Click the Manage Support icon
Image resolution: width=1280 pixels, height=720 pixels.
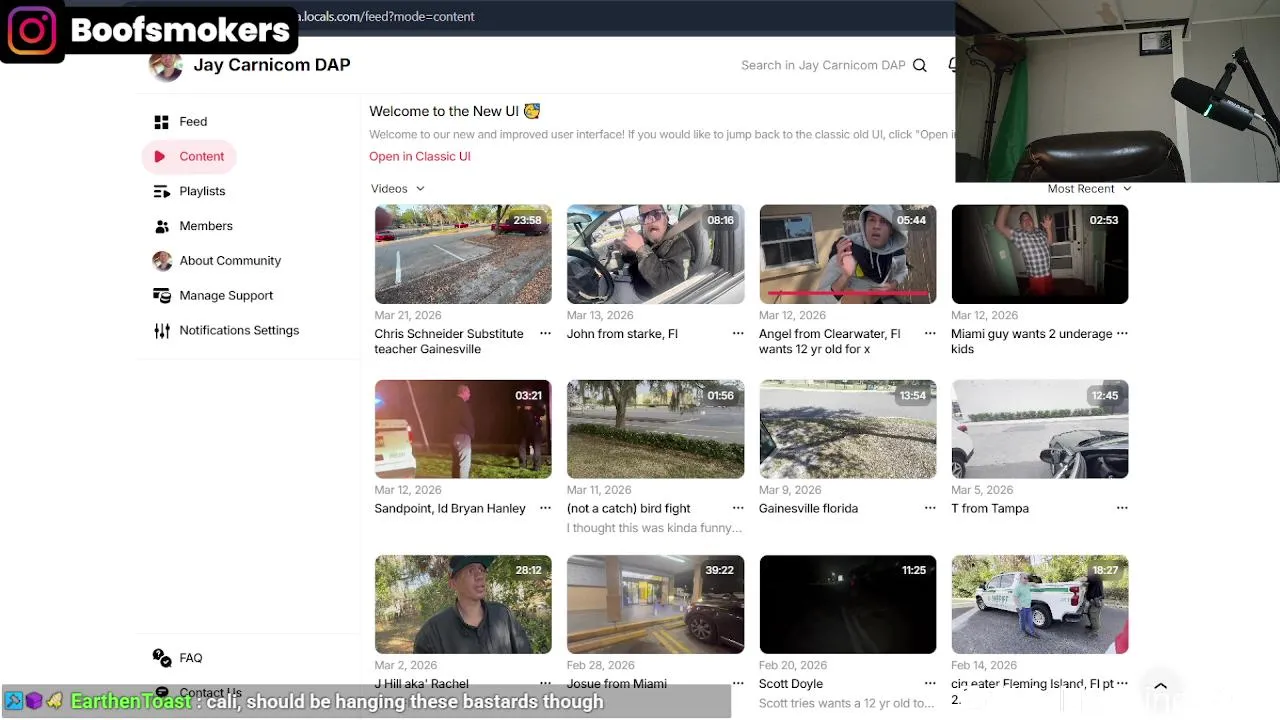(x=161, y=295)
